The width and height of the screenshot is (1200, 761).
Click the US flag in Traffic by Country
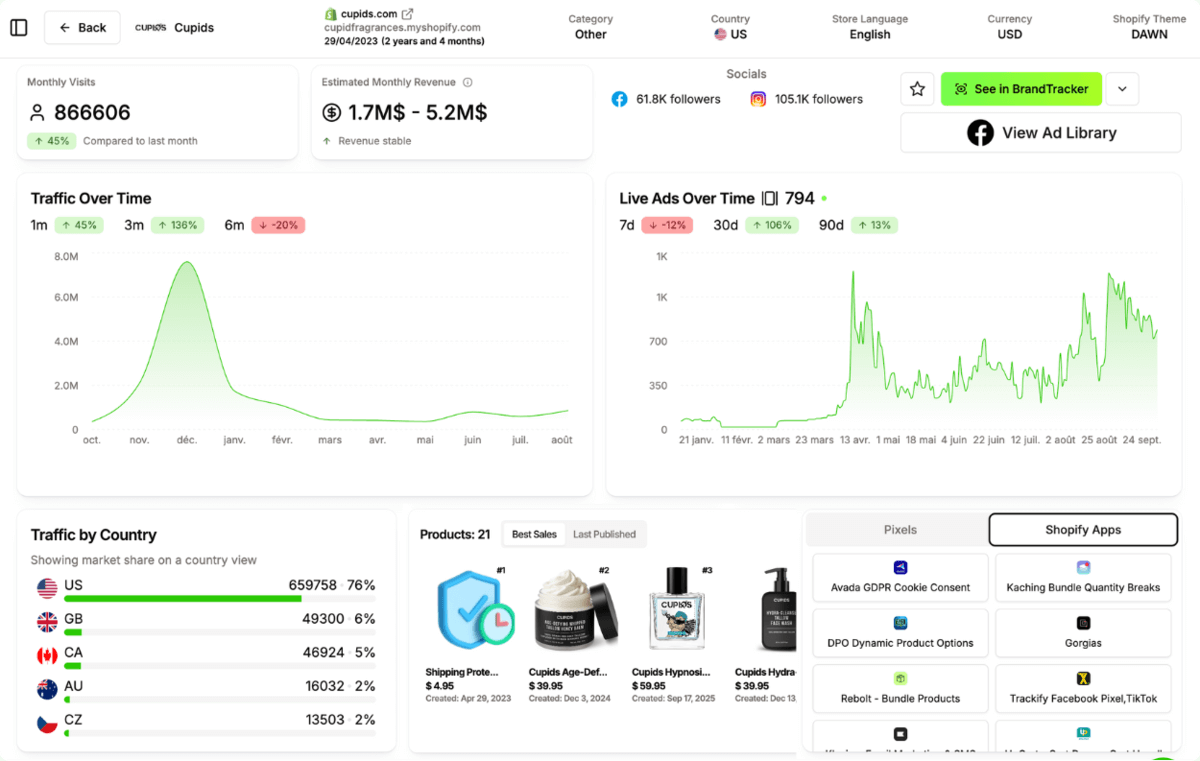46,587
